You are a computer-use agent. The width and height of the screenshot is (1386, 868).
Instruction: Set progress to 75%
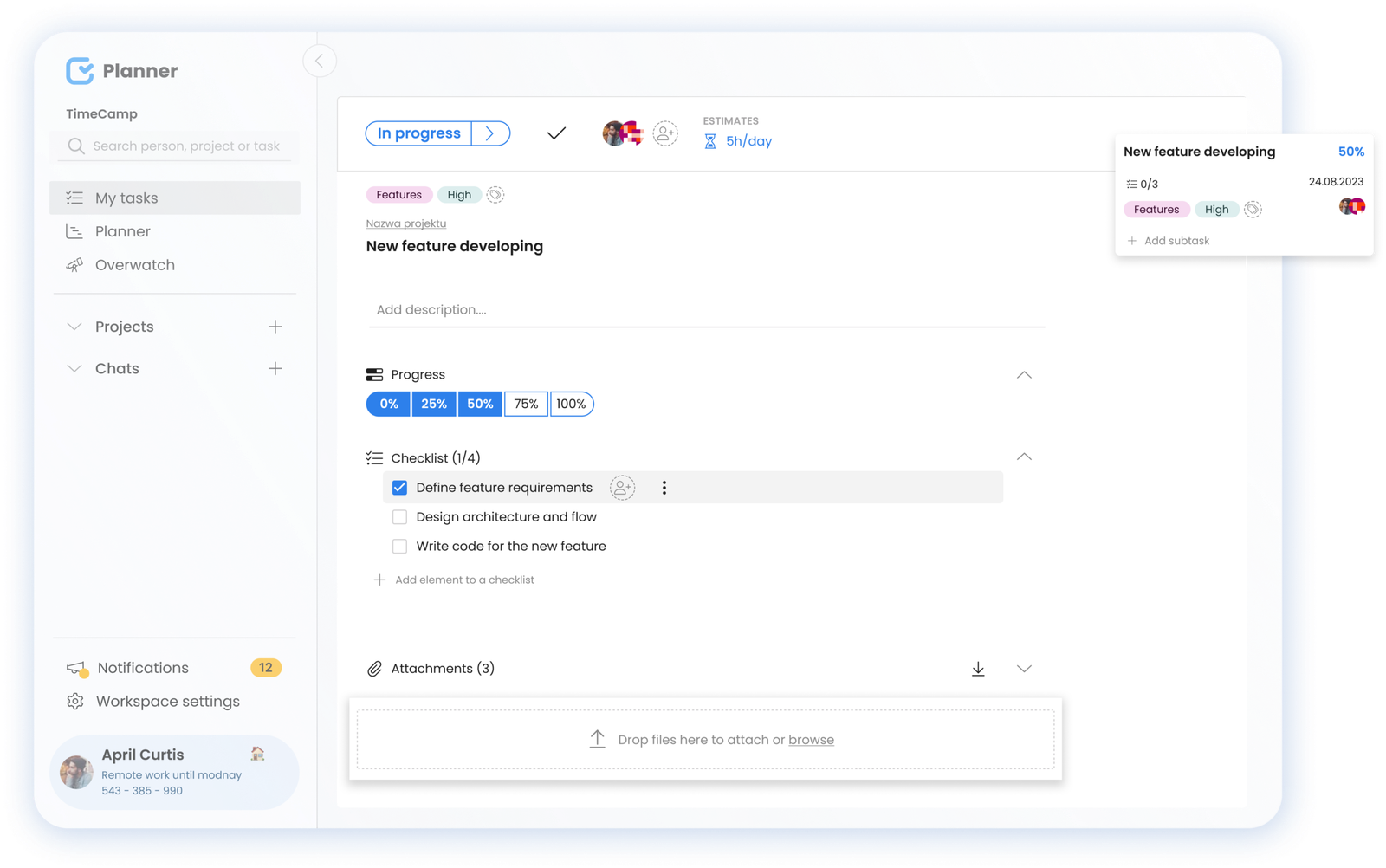[526, 404]
